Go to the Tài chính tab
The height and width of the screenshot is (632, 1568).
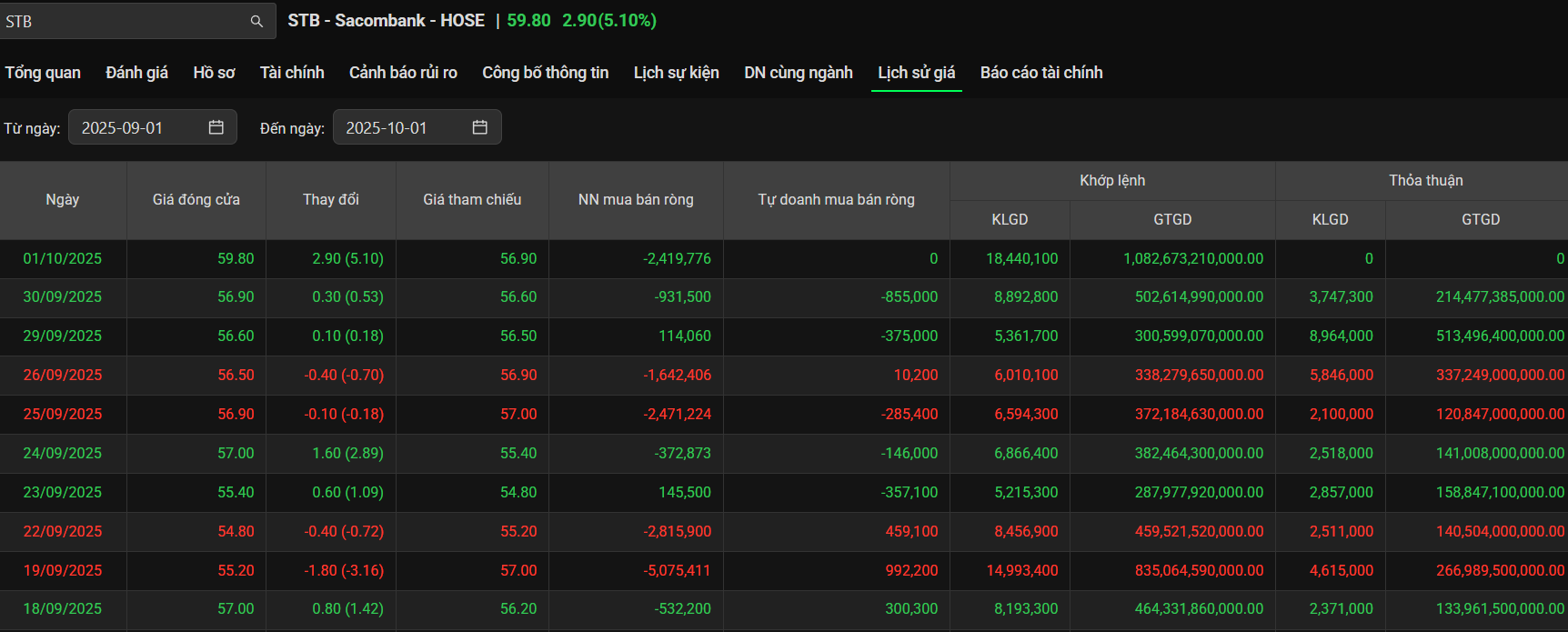click(x=292, y=73)
